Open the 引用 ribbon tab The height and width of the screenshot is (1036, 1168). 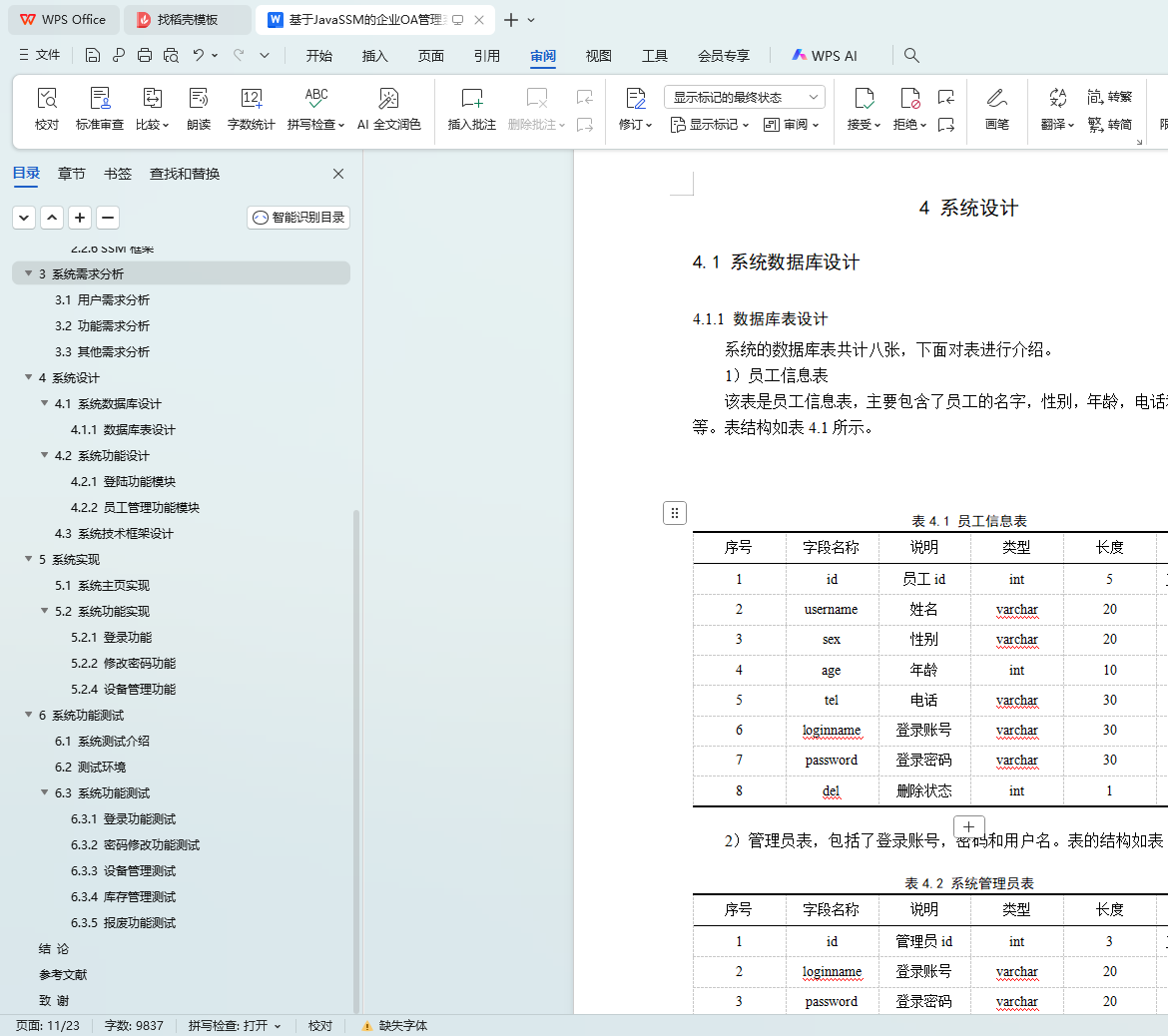pyautogui.click(x=486, y=56)
